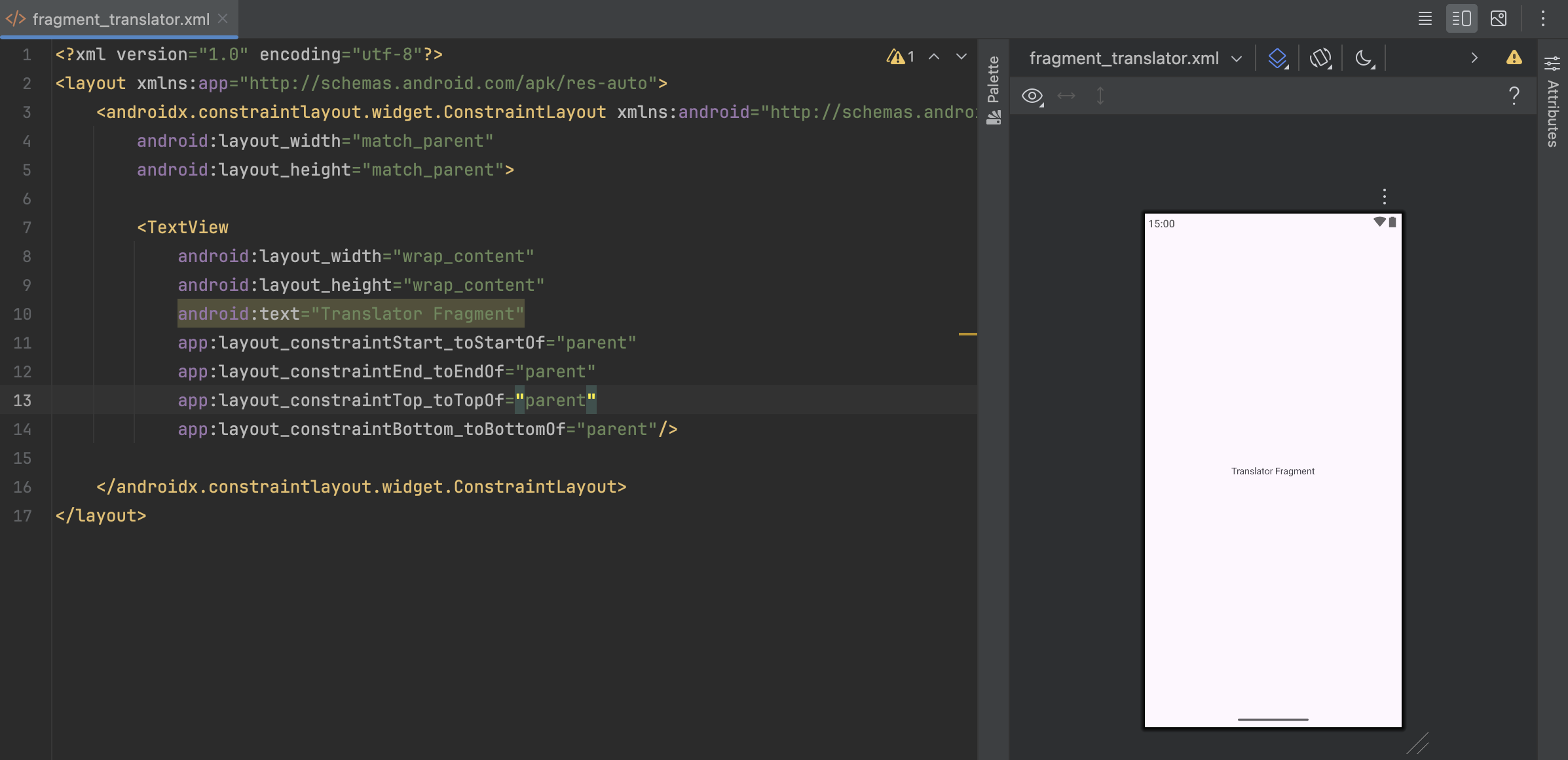Click the preview resize handle corner
The image size is (1568, 760).
coord(1417,744)
